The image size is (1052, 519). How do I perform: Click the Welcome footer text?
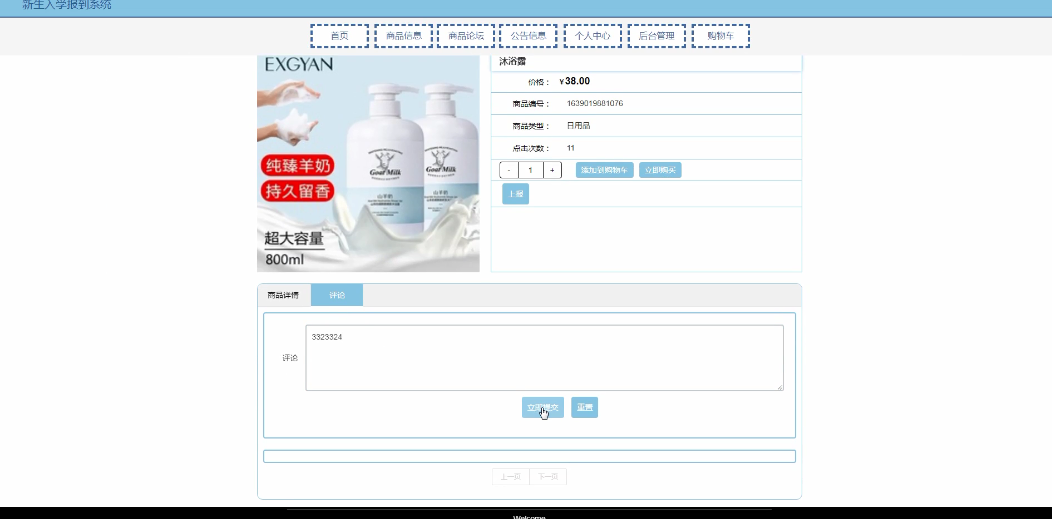pos(529,516)
